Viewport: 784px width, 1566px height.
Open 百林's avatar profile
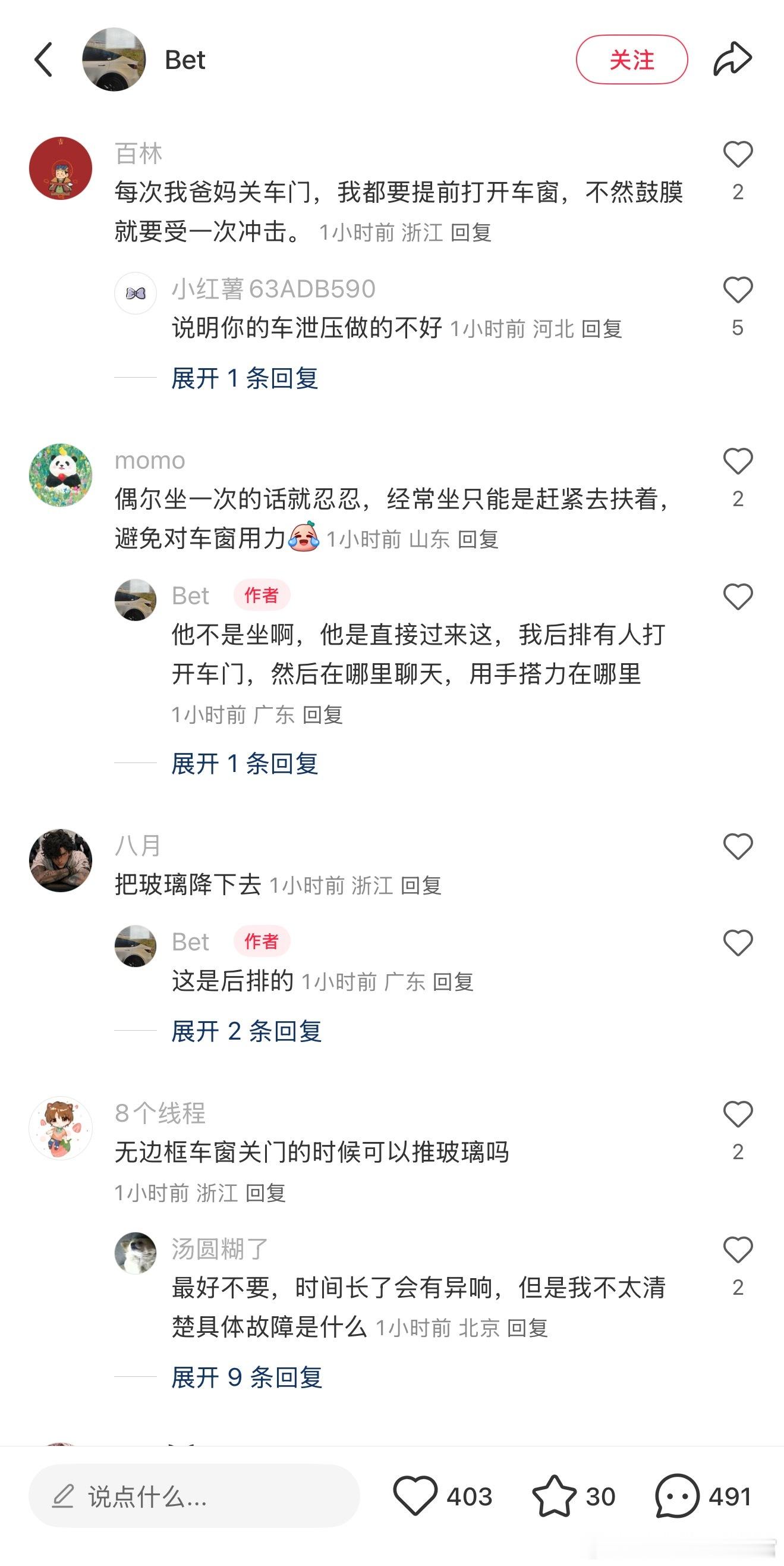[x=61, y=168]
